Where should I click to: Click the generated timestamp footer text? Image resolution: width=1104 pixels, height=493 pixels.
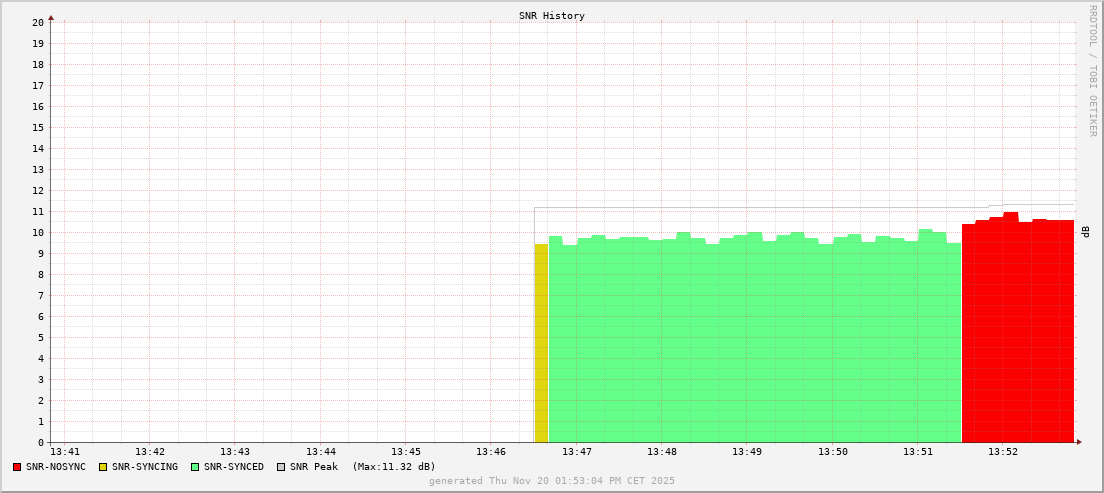[x=551, y=481]
